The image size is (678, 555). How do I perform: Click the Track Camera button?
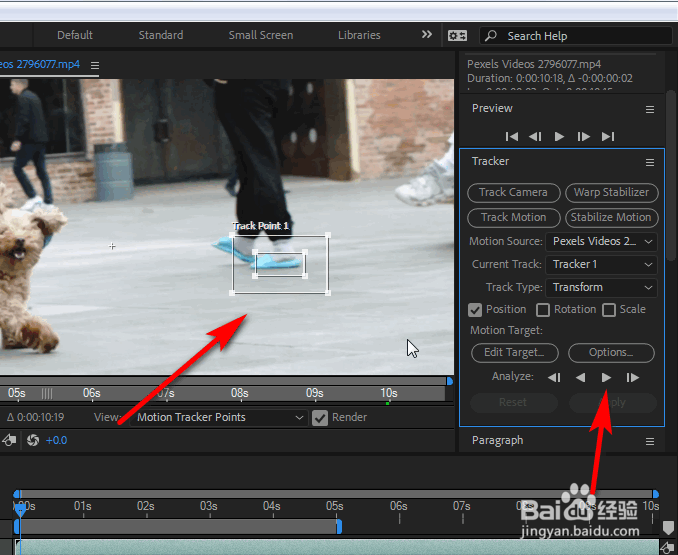(x=514, y=192)
